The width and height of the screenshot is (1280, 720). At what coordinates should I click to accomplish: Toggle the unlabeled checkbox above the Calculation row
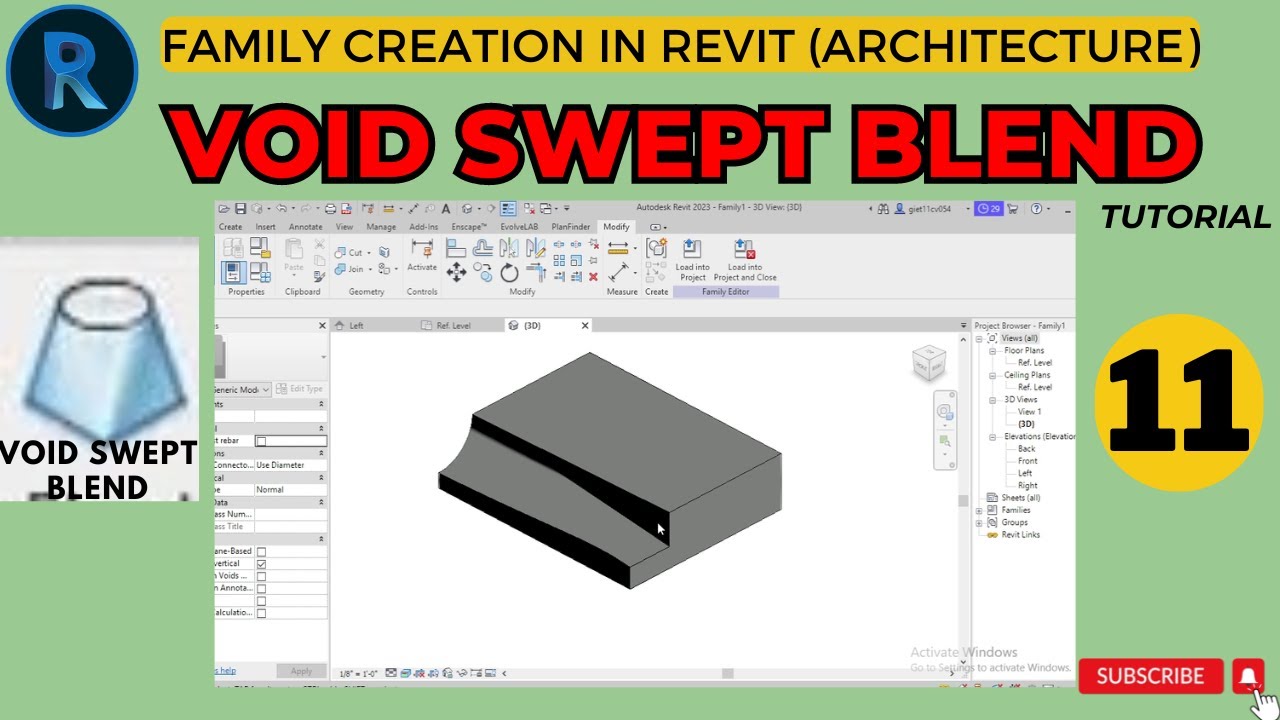pos(261,601)
